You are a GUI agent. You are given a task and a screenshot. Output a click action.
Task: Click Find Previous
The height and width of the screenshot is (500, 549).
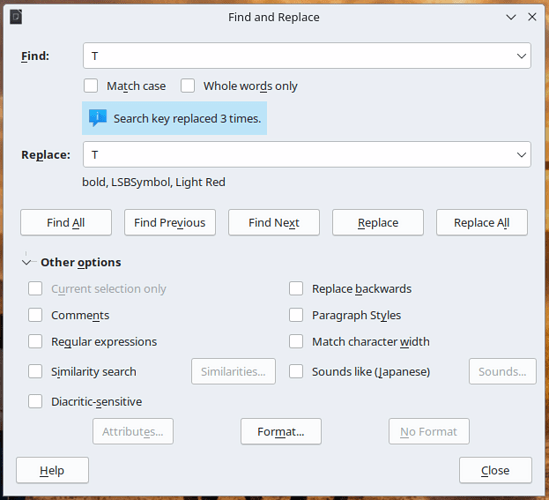pyautogui.click(x=170, y=222)
